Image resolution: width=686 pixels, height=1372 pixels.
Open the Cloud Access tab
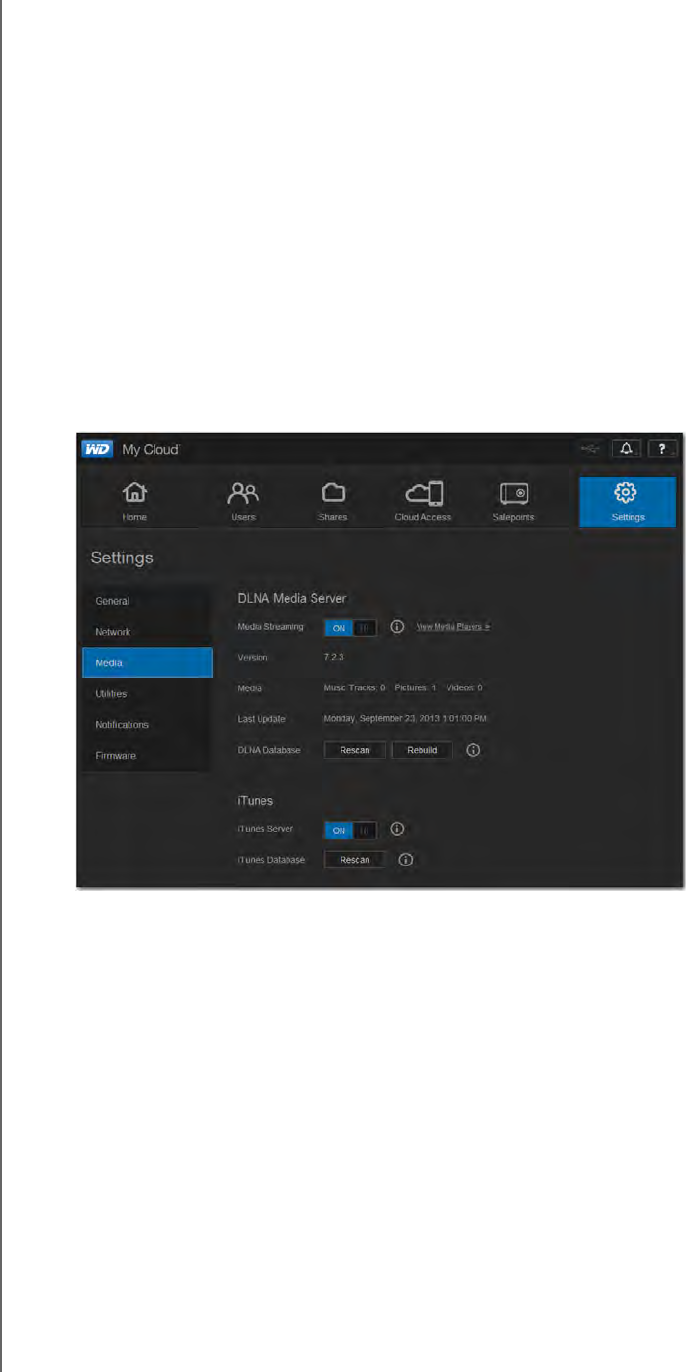pos(423,502)
